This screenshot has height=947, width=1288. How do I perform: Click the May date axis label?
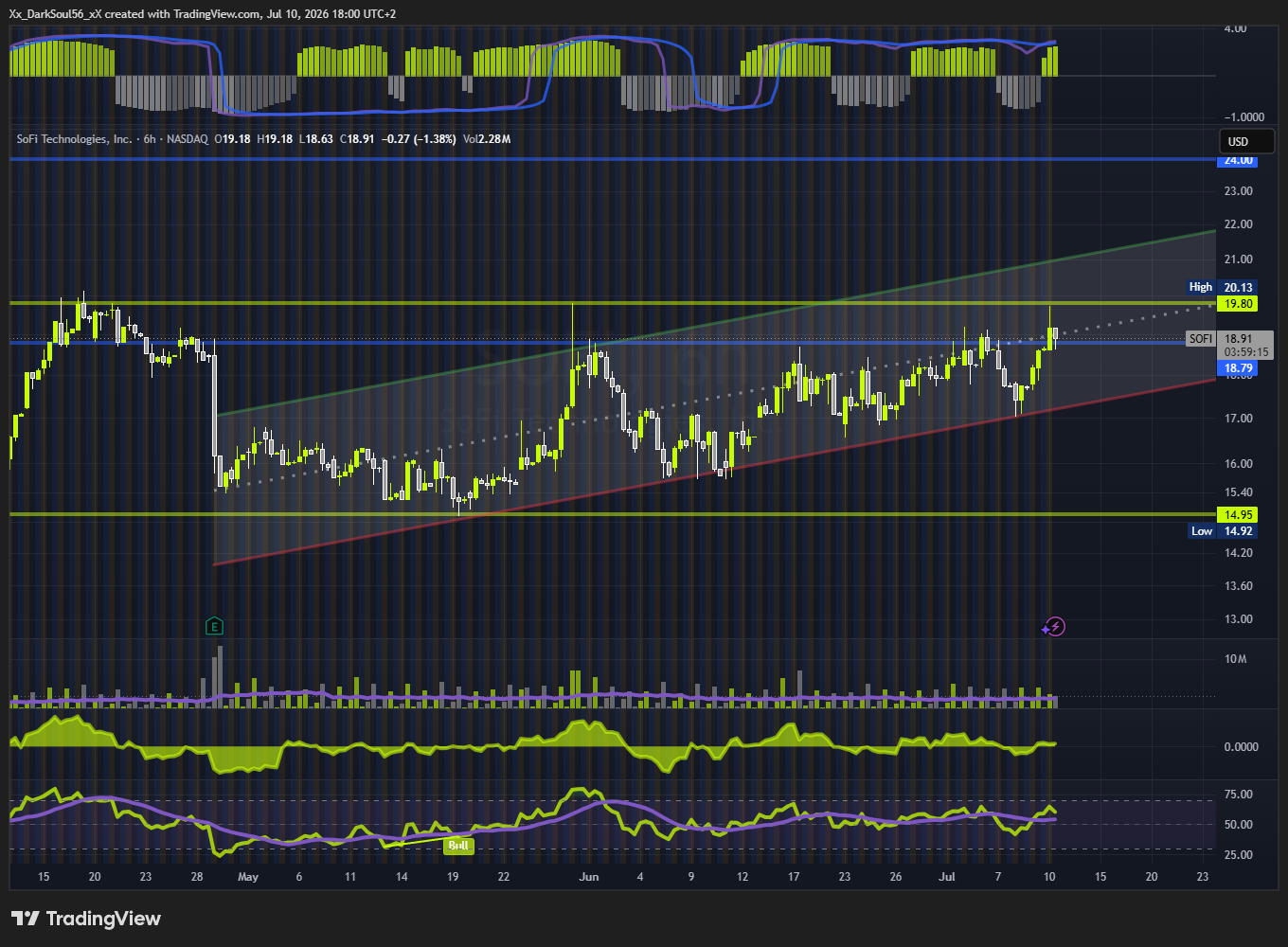coord(248,877)
